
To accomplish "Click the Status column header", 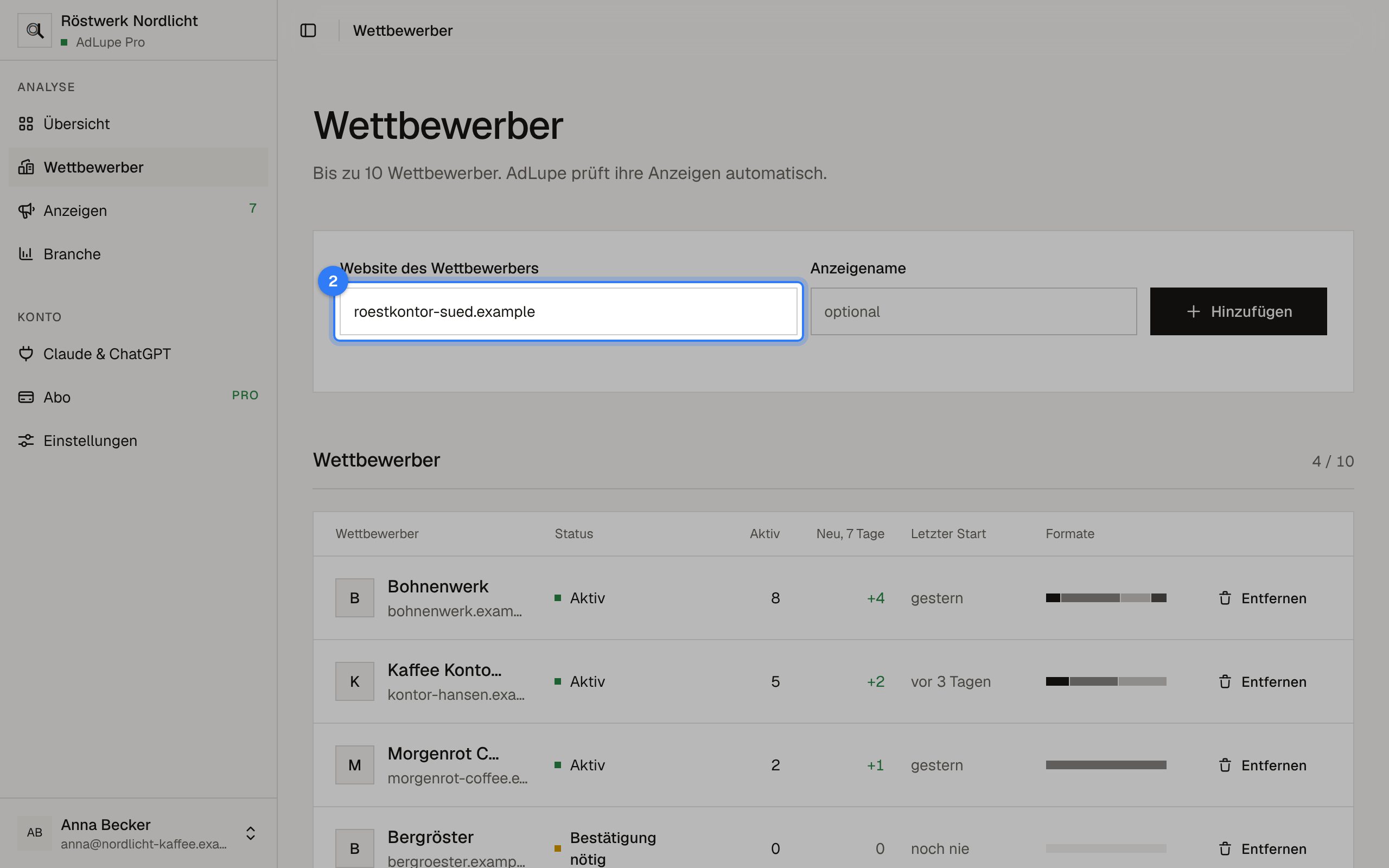I will click(574, 533).
